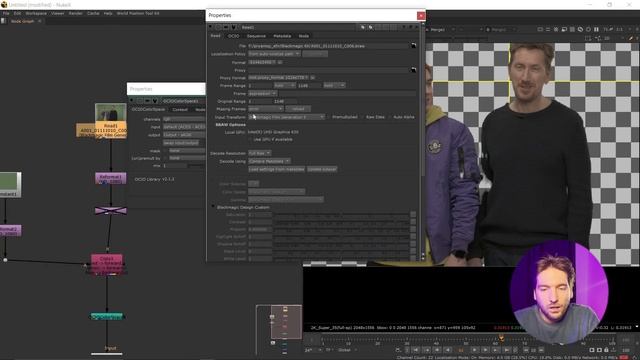Toggle the Raw Data checkbox

click(x=363, y=117)
